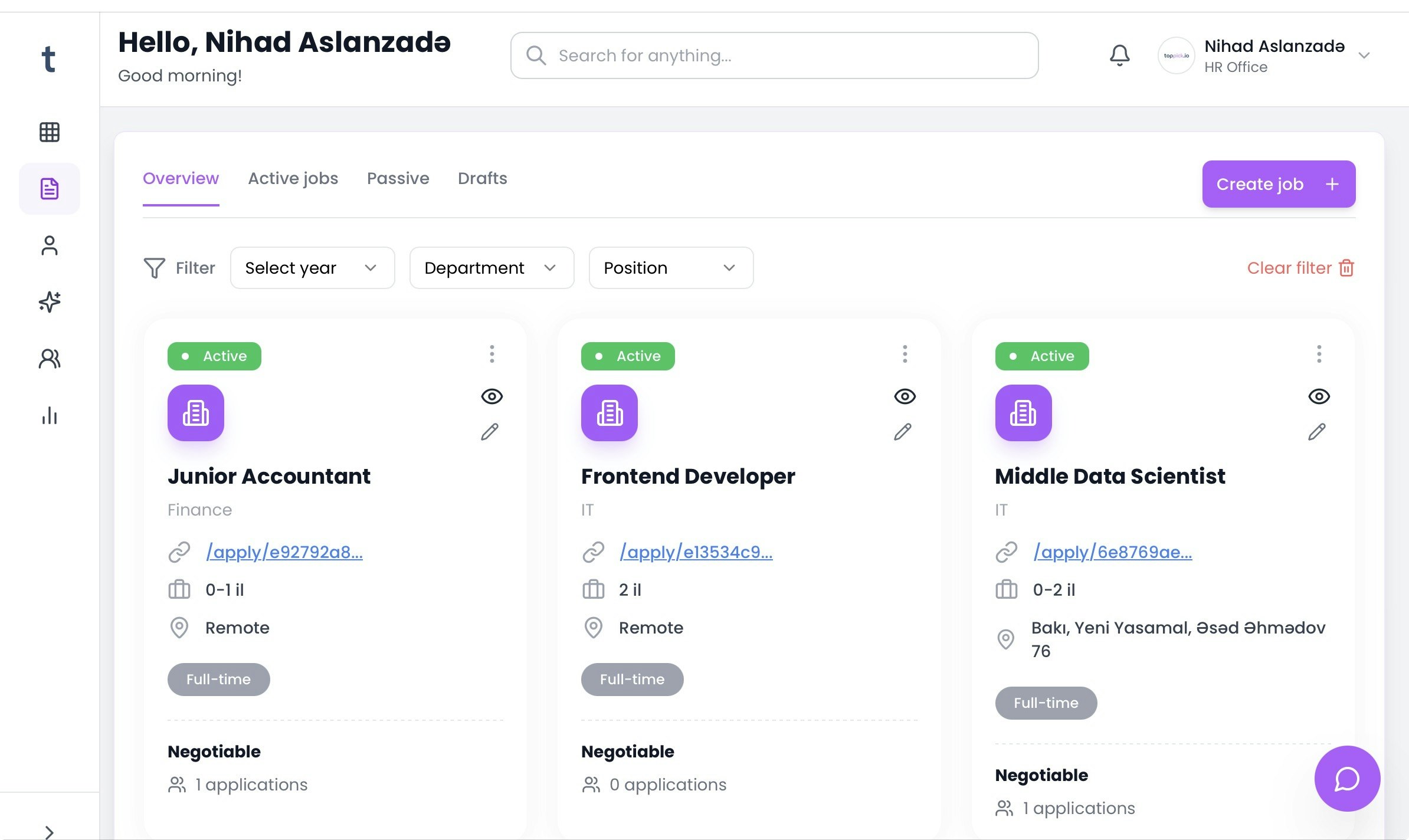Click the filter funnel icon
Image resolution: width=1409 pixels, height=840 pixels.
click(154, 268)
